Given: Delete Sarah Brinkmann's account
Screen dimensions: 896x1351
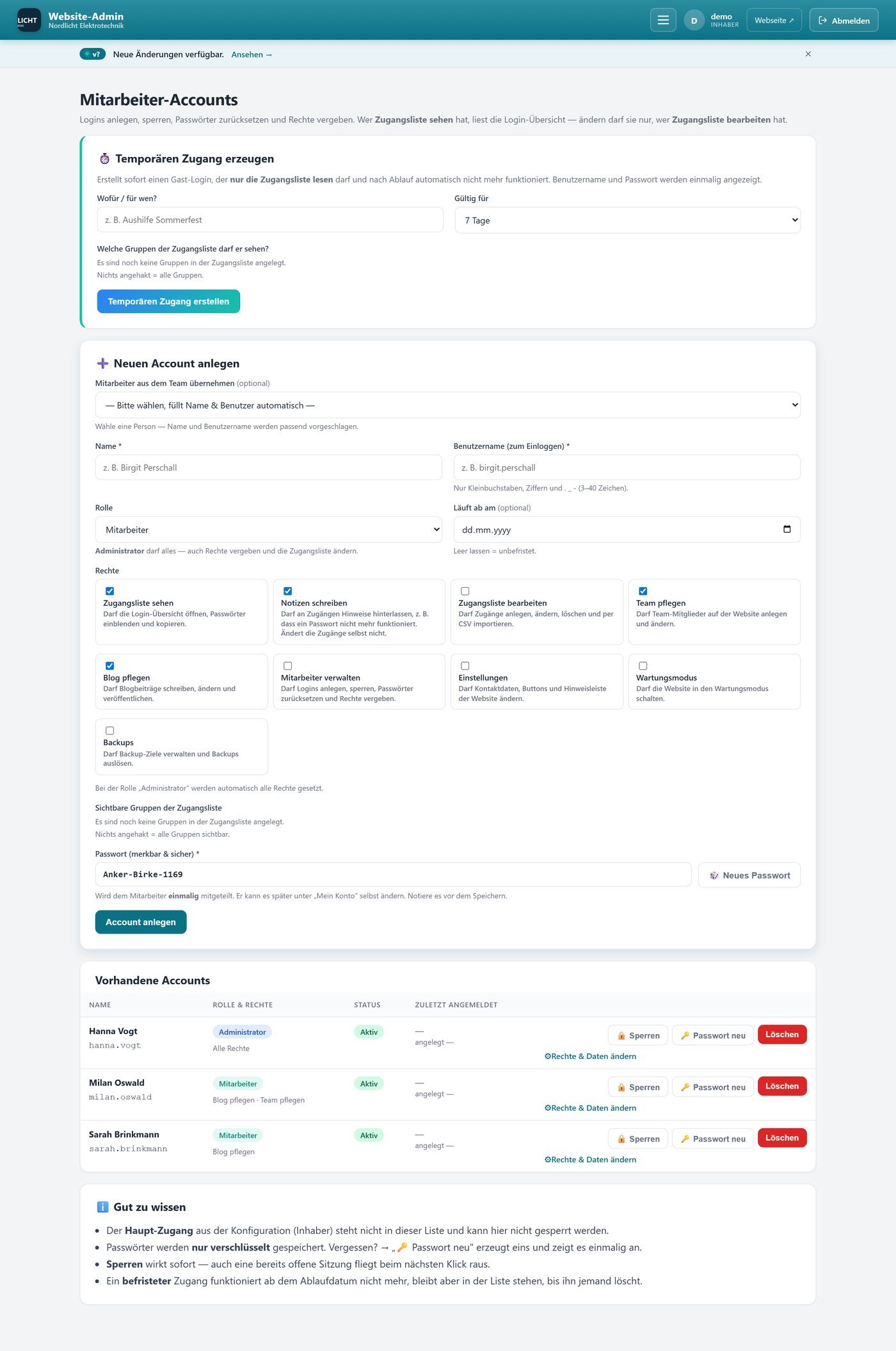Looking at the screenshot, I should pyautogui.click(x=782, y=1138).
